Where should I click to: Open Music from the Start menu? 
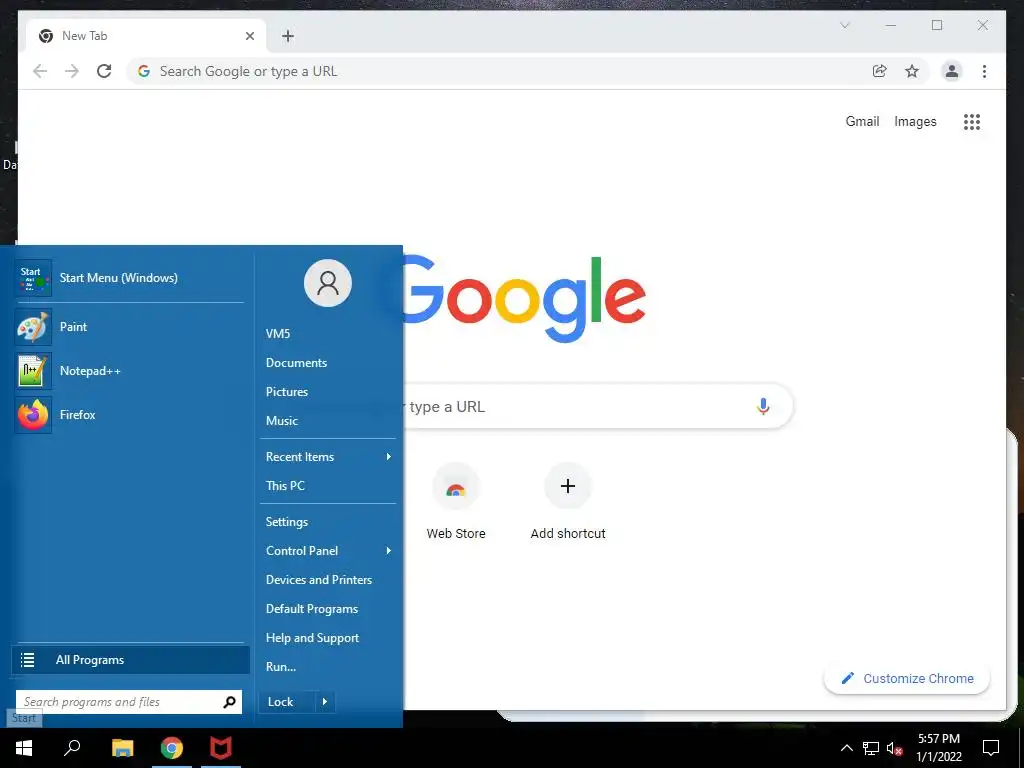coord(281,421)
